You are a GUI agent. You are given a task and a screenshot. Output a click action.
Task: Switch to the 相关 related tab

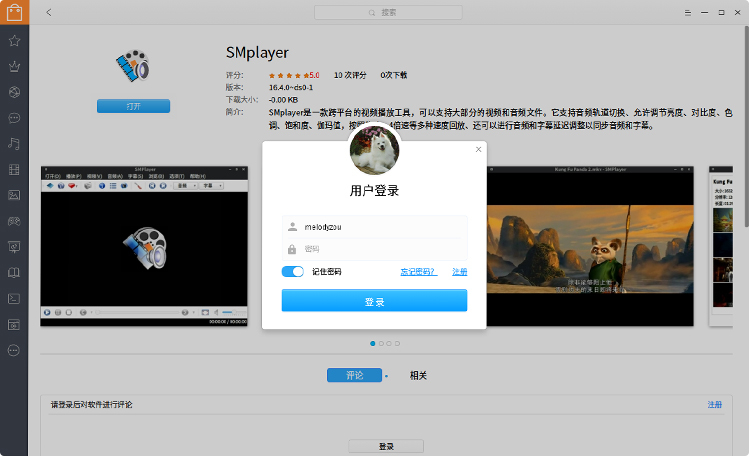click(418, 375)
